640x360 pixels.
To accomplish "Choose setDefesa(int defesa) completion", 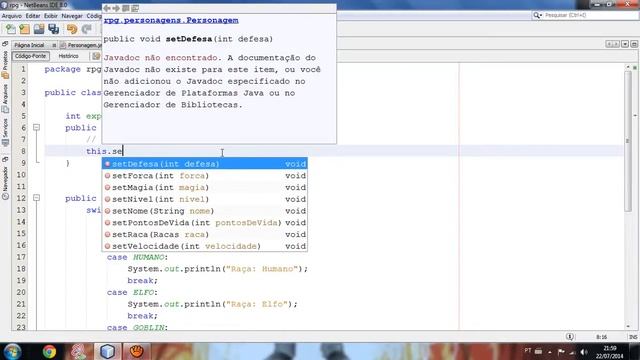I will 204,164.
